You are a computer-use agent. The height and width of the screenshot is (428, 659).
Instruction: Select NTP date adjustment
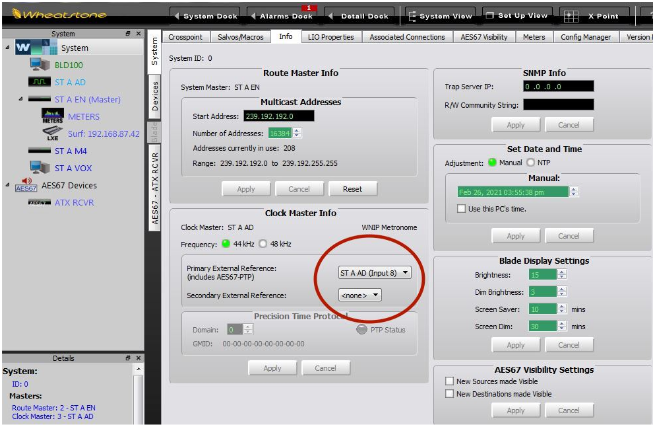pos(531,162)
